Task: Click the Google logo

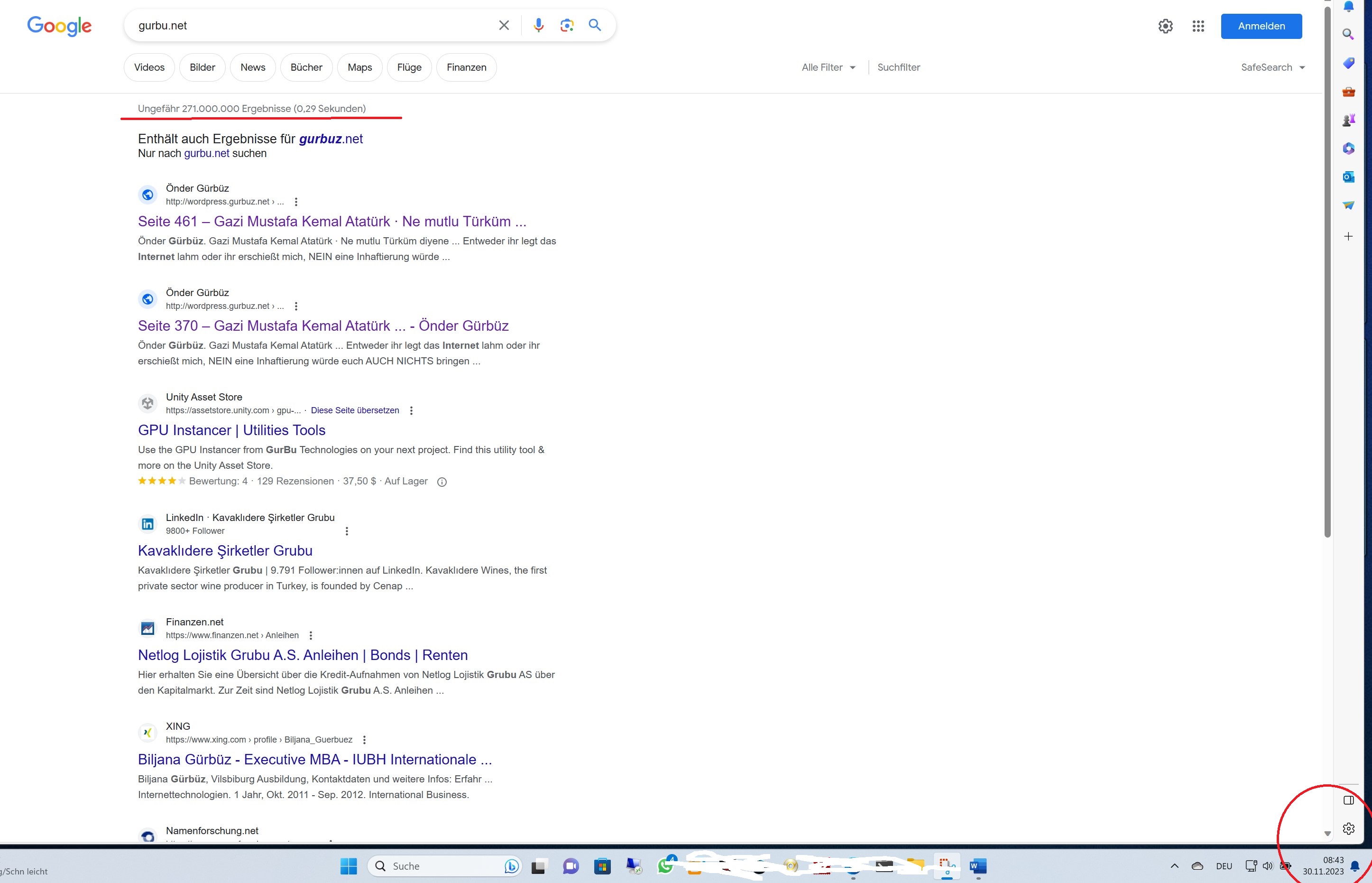Action: pyautogui.click(x=59, y=26)
